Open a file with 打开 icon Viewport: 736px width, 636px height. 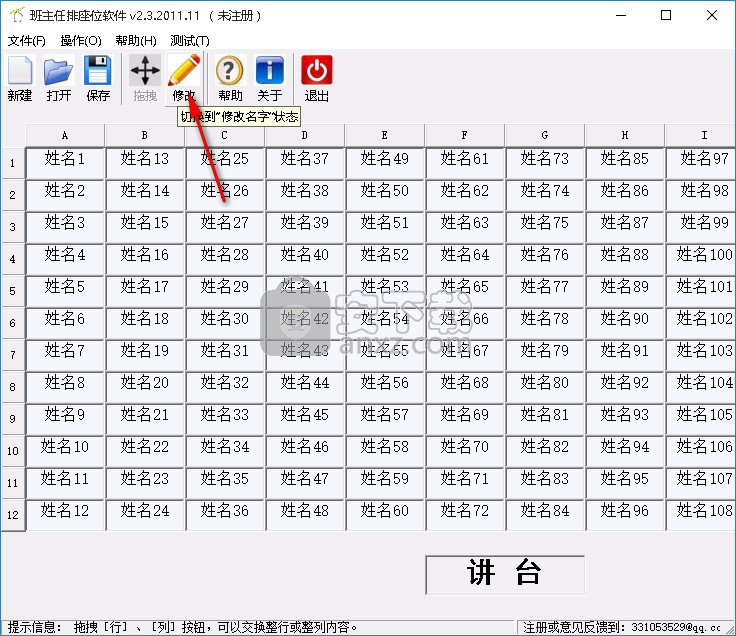click(59, 78)
